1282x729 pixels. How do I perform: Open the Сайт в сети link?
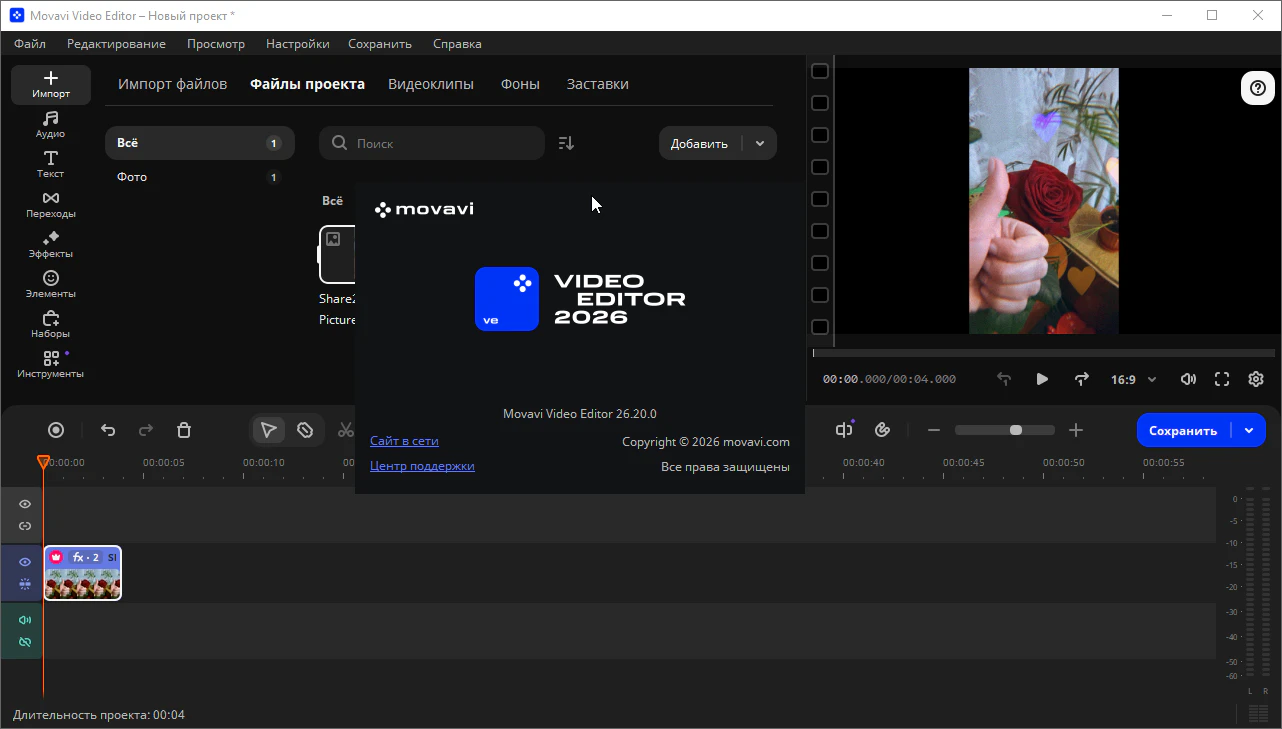404,441
